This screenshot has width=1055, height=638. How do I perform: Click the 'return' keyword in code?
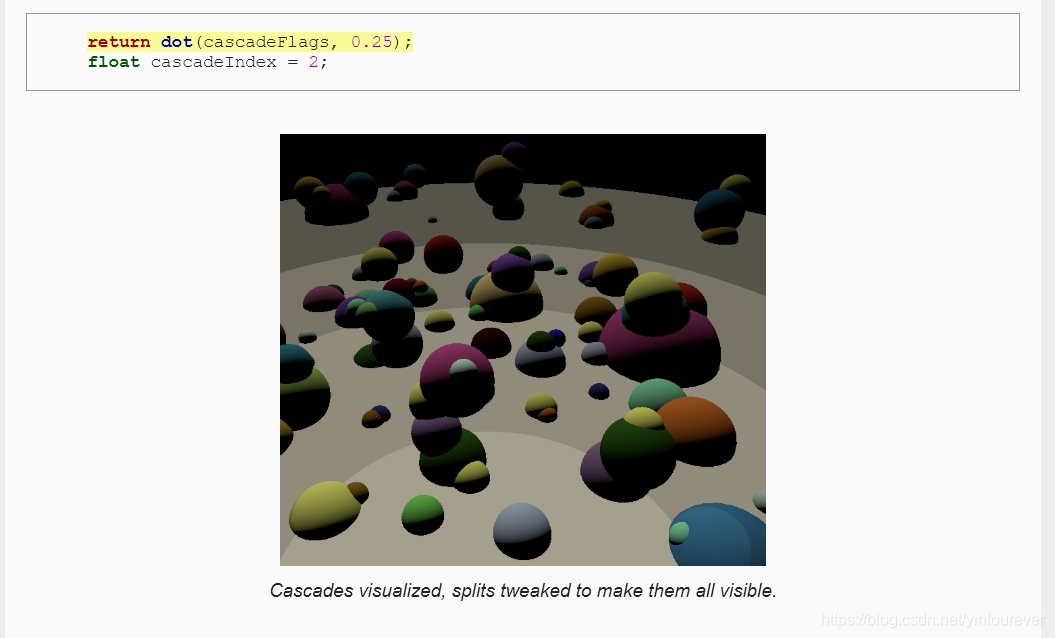[x=119, y=42]
